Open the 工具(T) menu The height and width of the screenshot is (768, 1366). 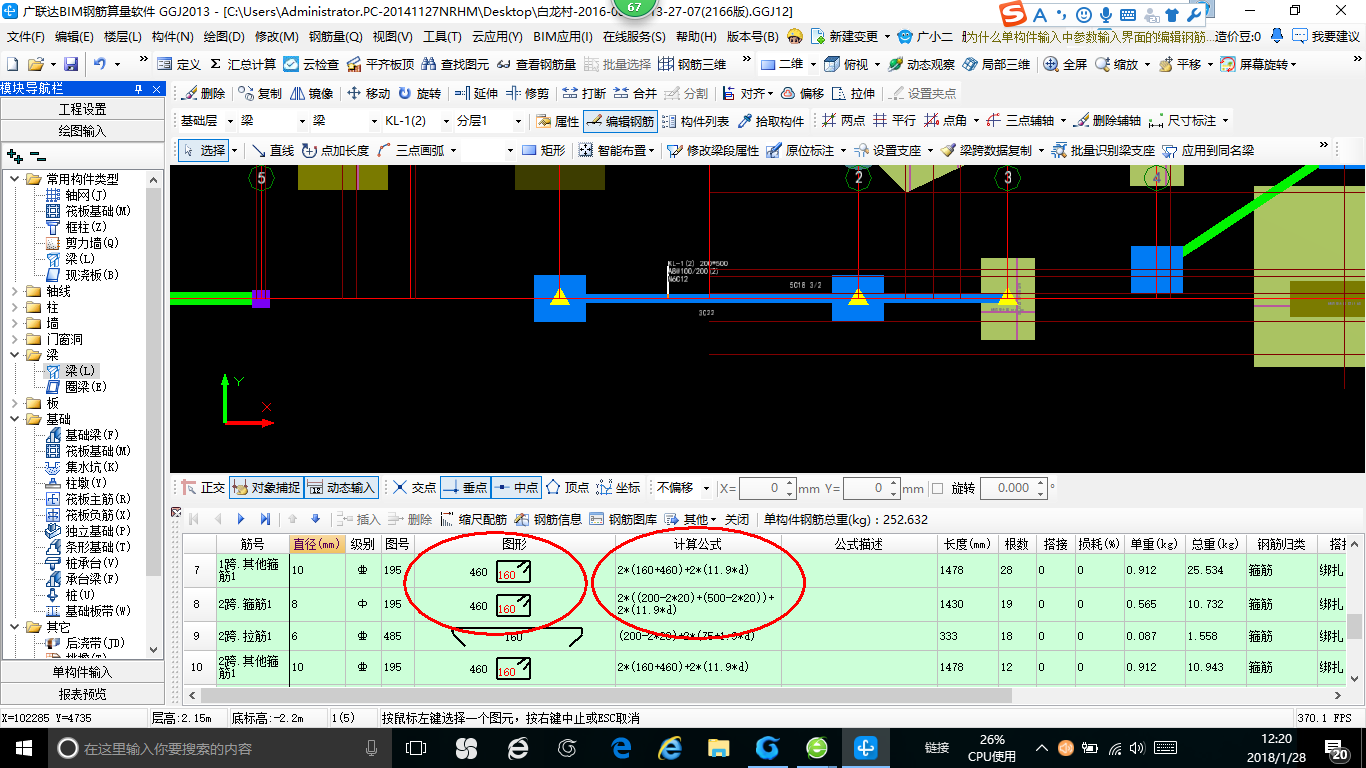click(x=442, y=36)
